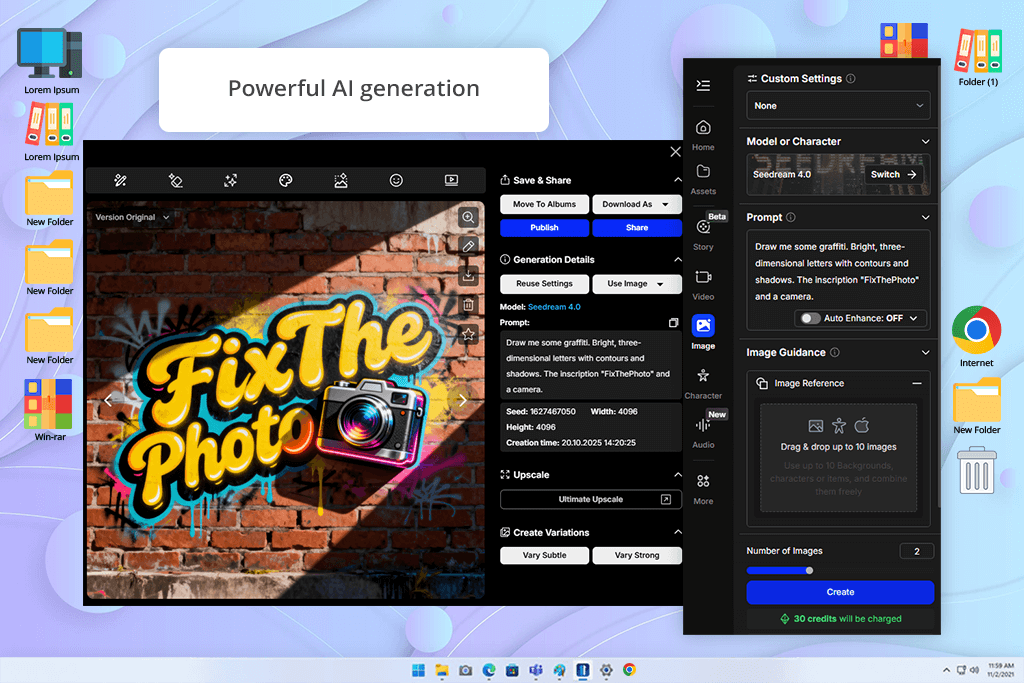Viewport: 1024px width, 683px height.
Task: Click the zoom magnifier on image
Action: pos(468,217)
